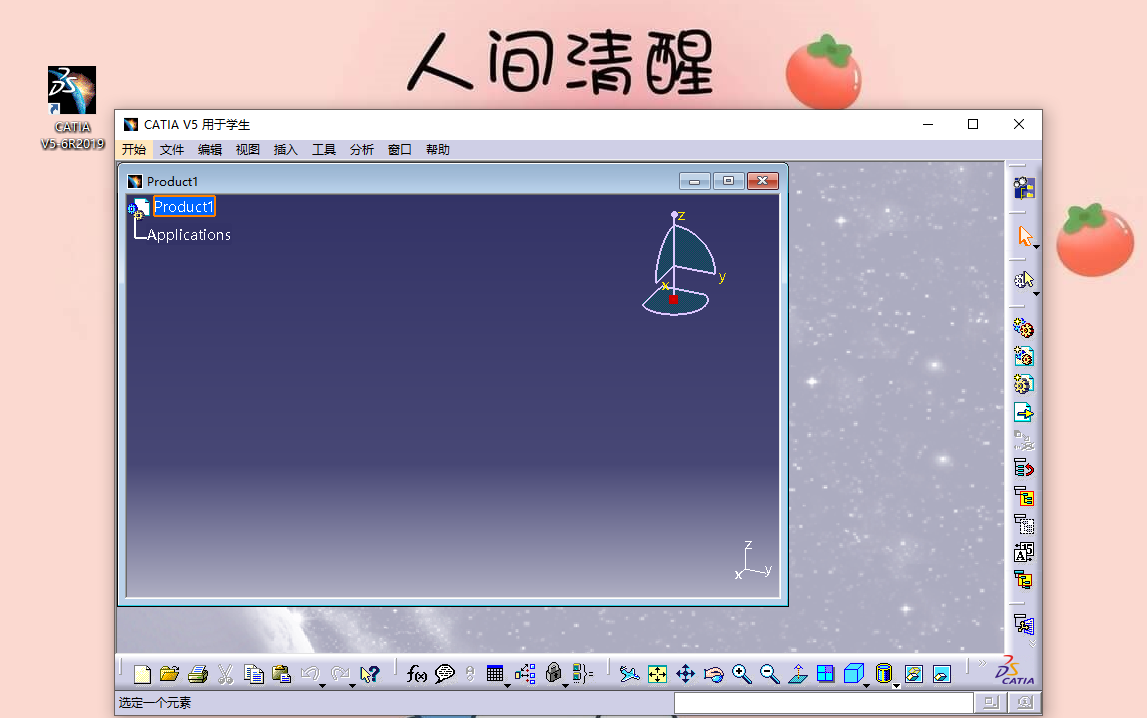Viewport: 1147px width, 718px height.
Task: Fit all in view
Action: 658,674
